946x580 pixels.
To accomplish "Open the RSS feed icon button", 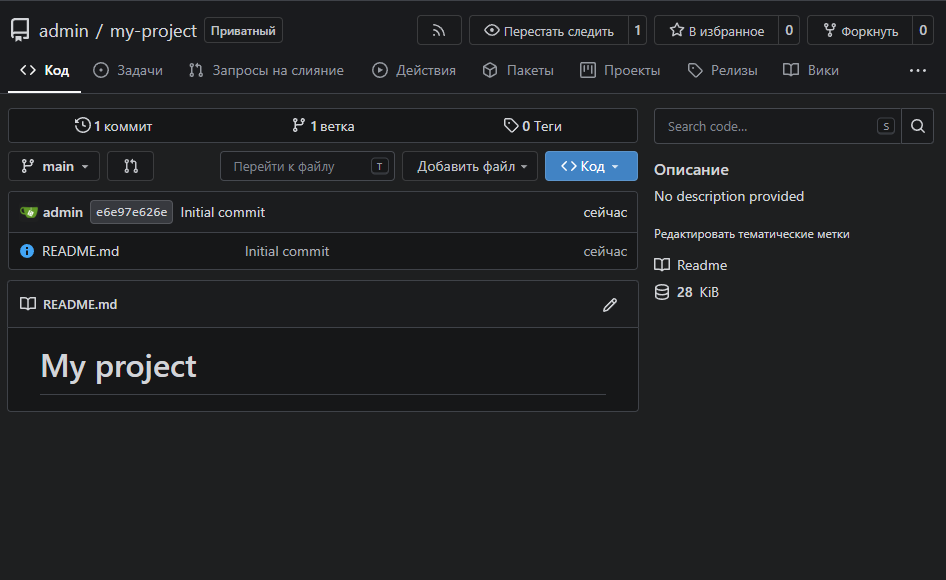I will click(439, 30).
